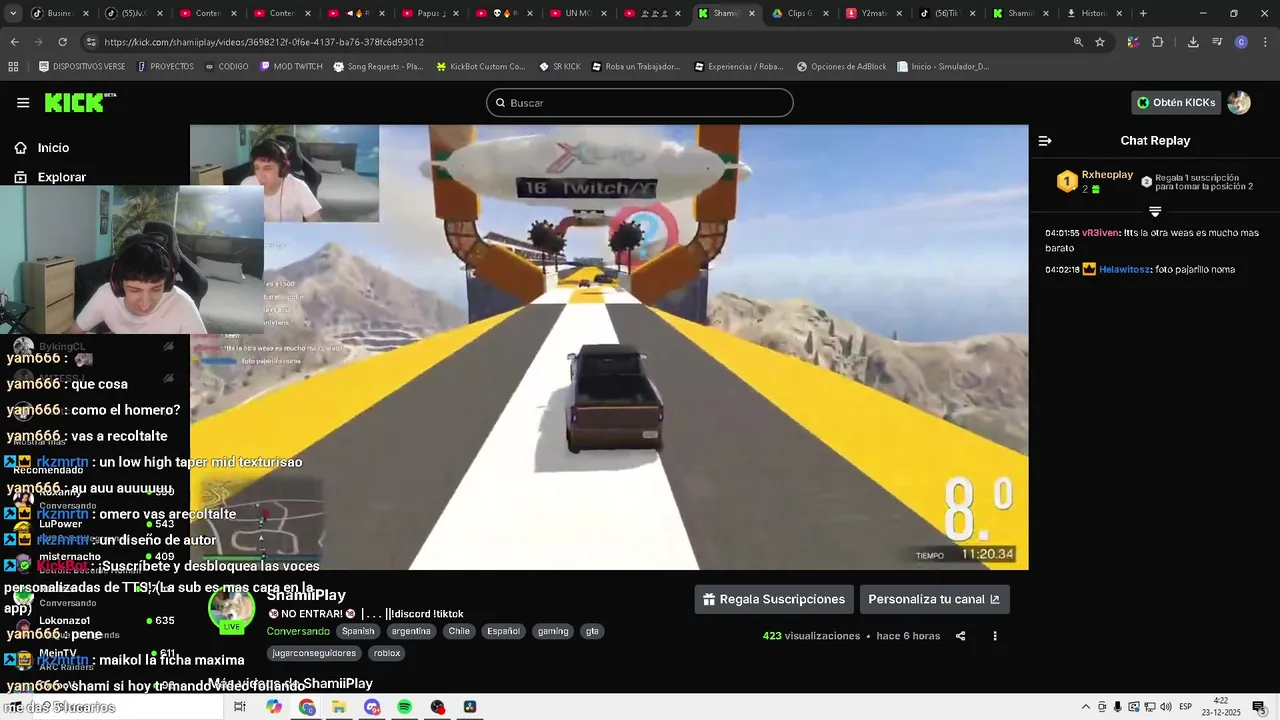1280x720 pixels.
Task: Open KickBot Custom Co... bookmark
Action: click(x=480, y=67)
